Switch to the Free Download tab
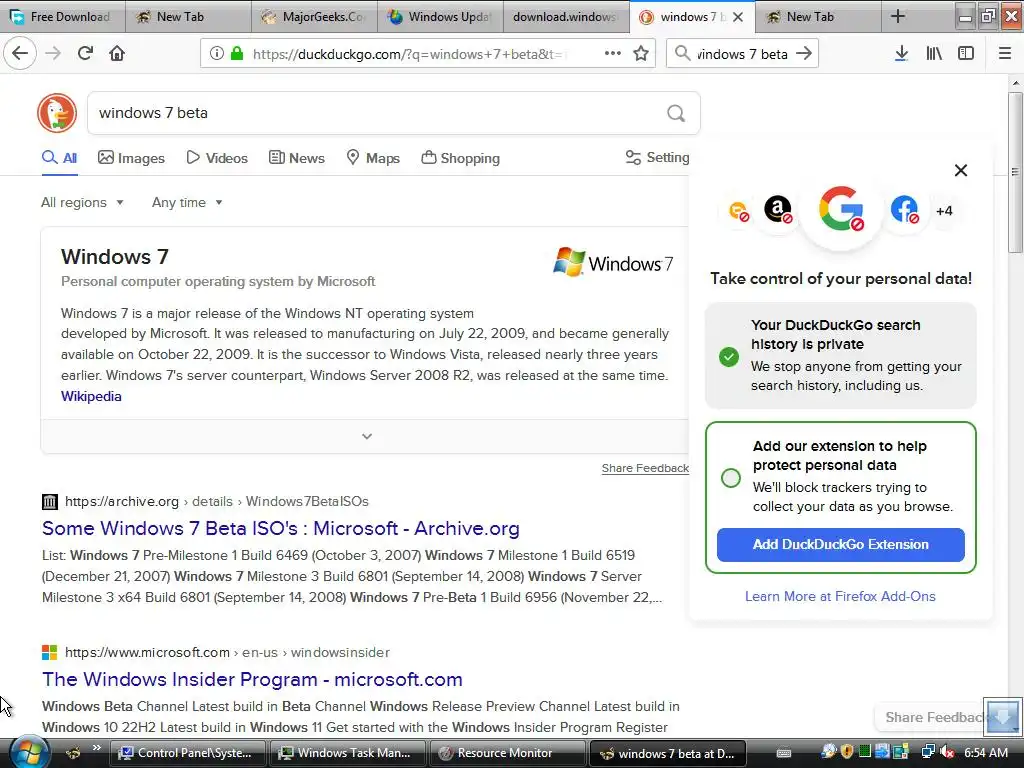This screenshot has width=1024, height=768. [63, 17]
